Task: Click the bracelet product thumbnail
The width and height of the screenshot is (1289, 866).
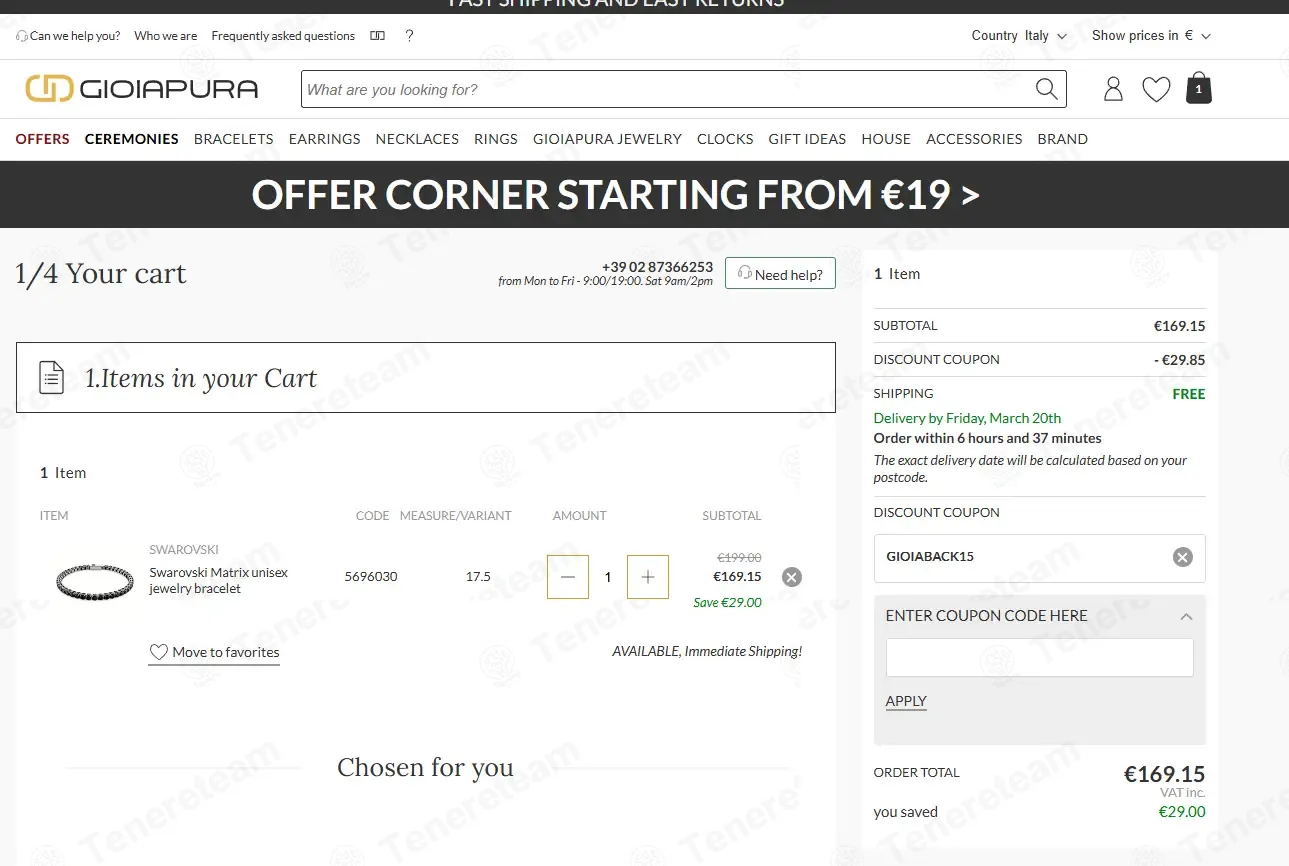Action: coord(95,580)
